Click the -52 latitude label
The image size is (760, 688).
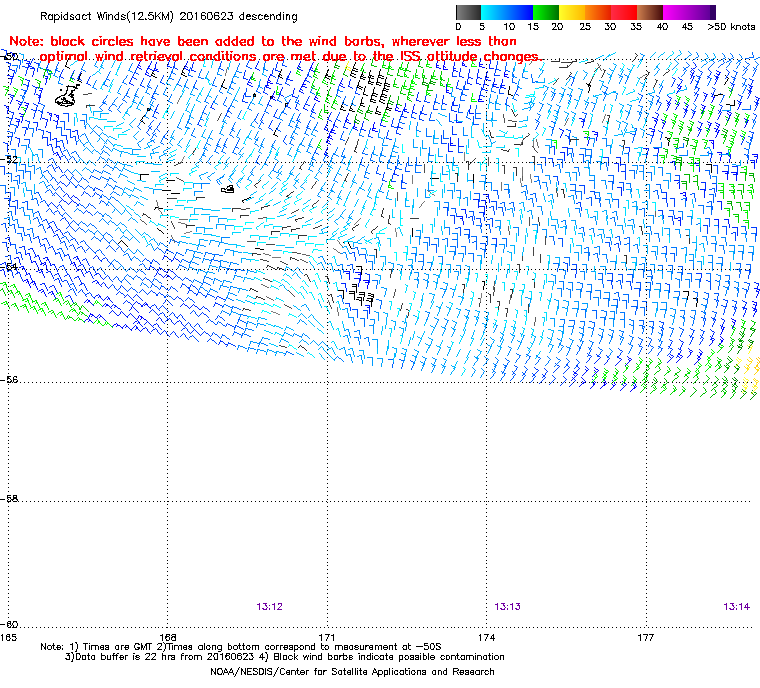coord(9,159)
